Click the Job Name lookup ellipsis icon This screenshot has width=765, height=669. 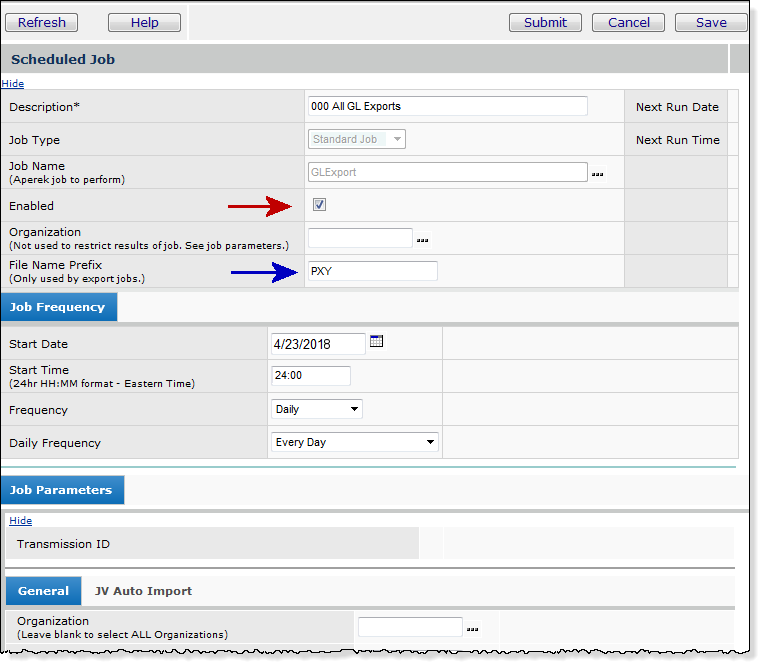(597, 174)
